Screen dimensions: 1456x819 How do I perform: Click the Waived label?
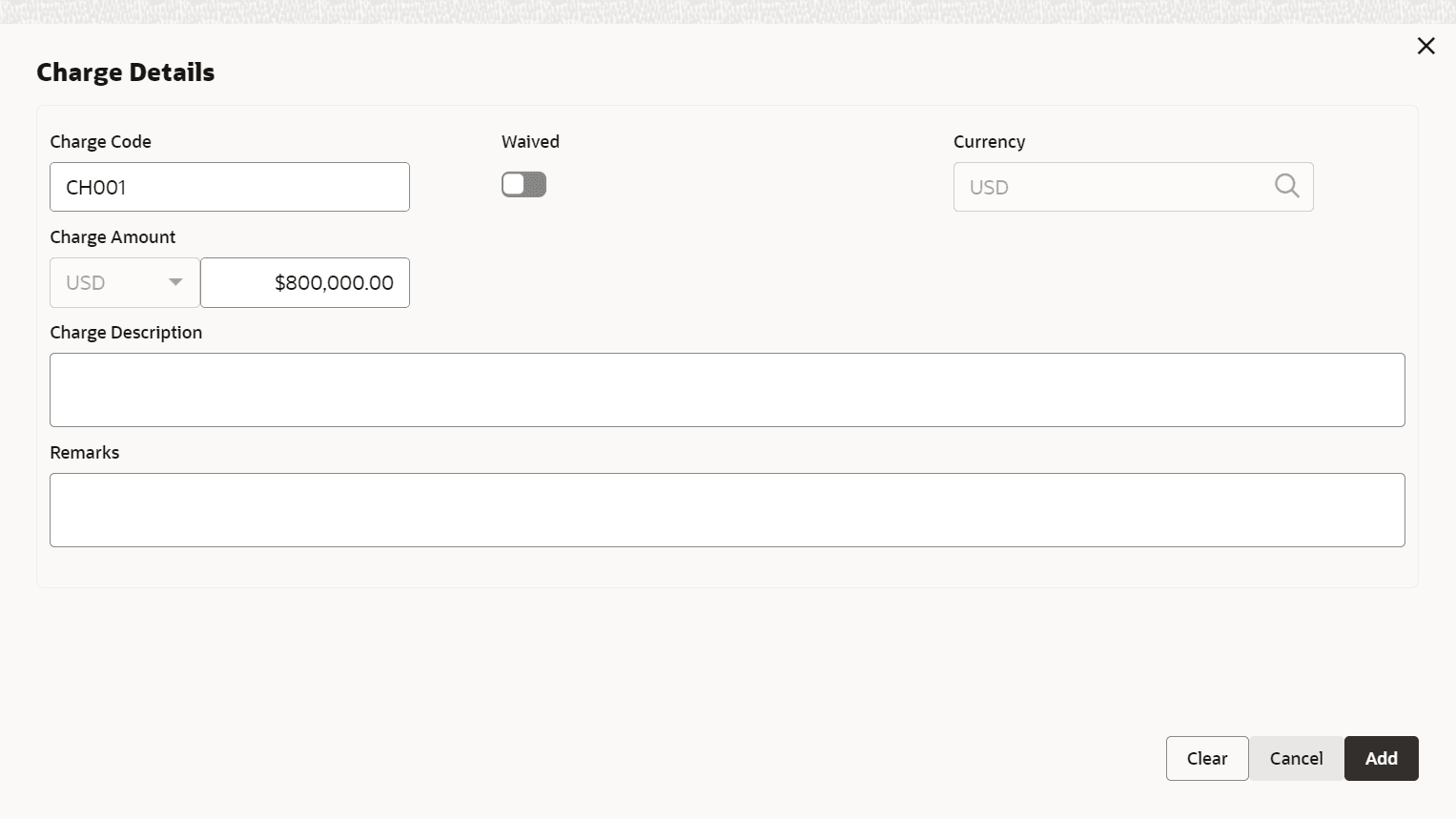coord(530,141)
